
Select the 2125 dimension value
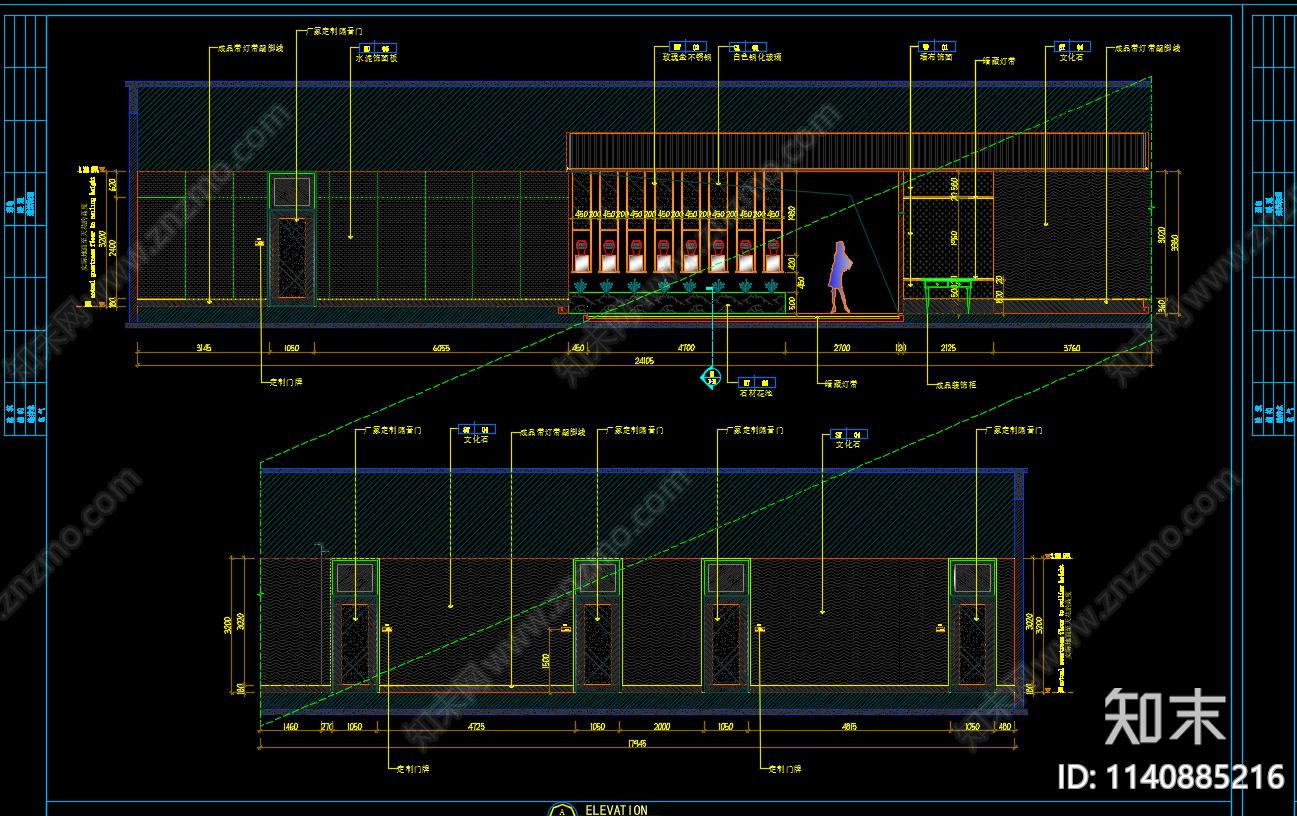[948, 348]
